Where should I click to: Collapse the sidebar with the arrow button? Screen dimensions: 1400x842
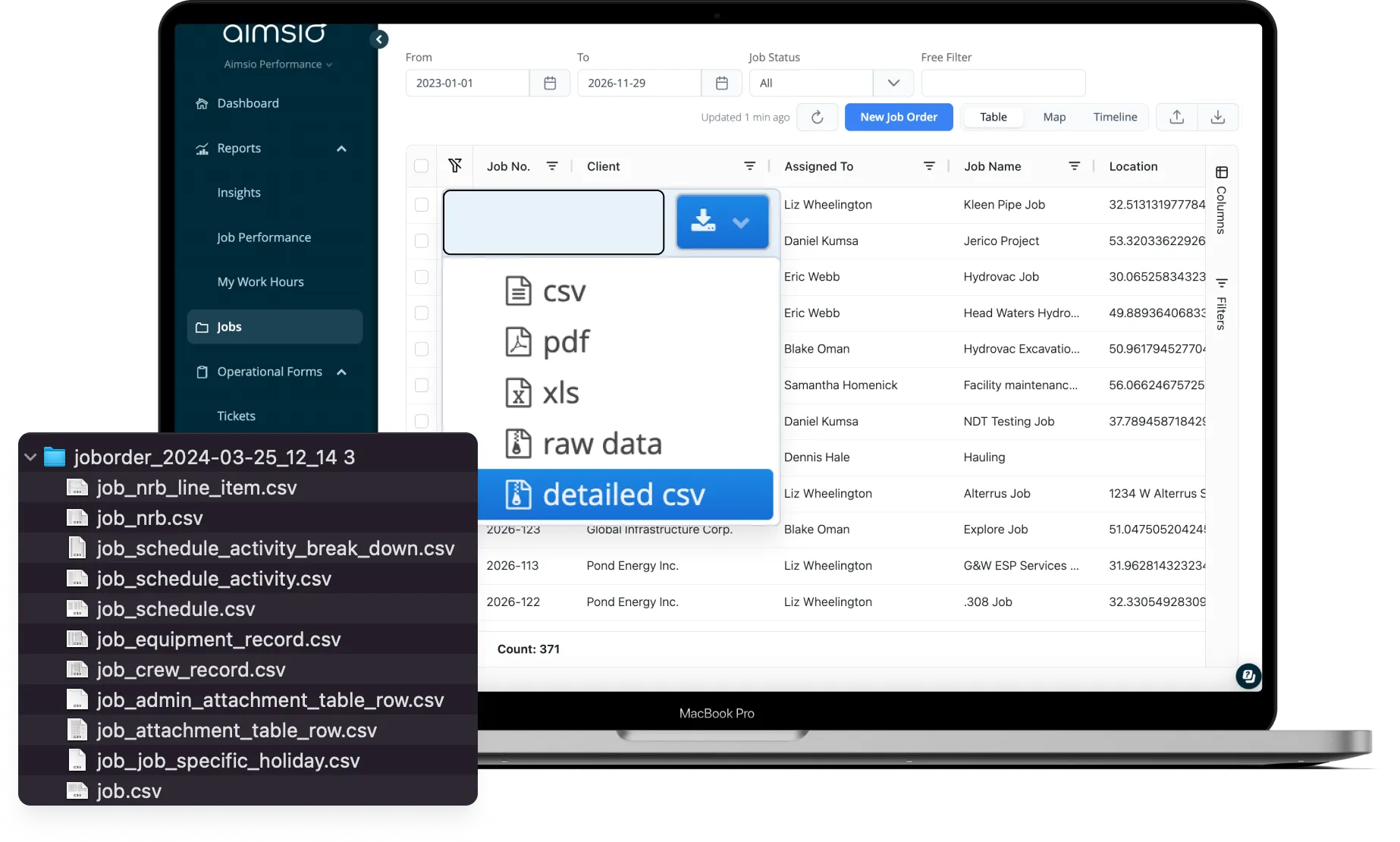point(379,39)
